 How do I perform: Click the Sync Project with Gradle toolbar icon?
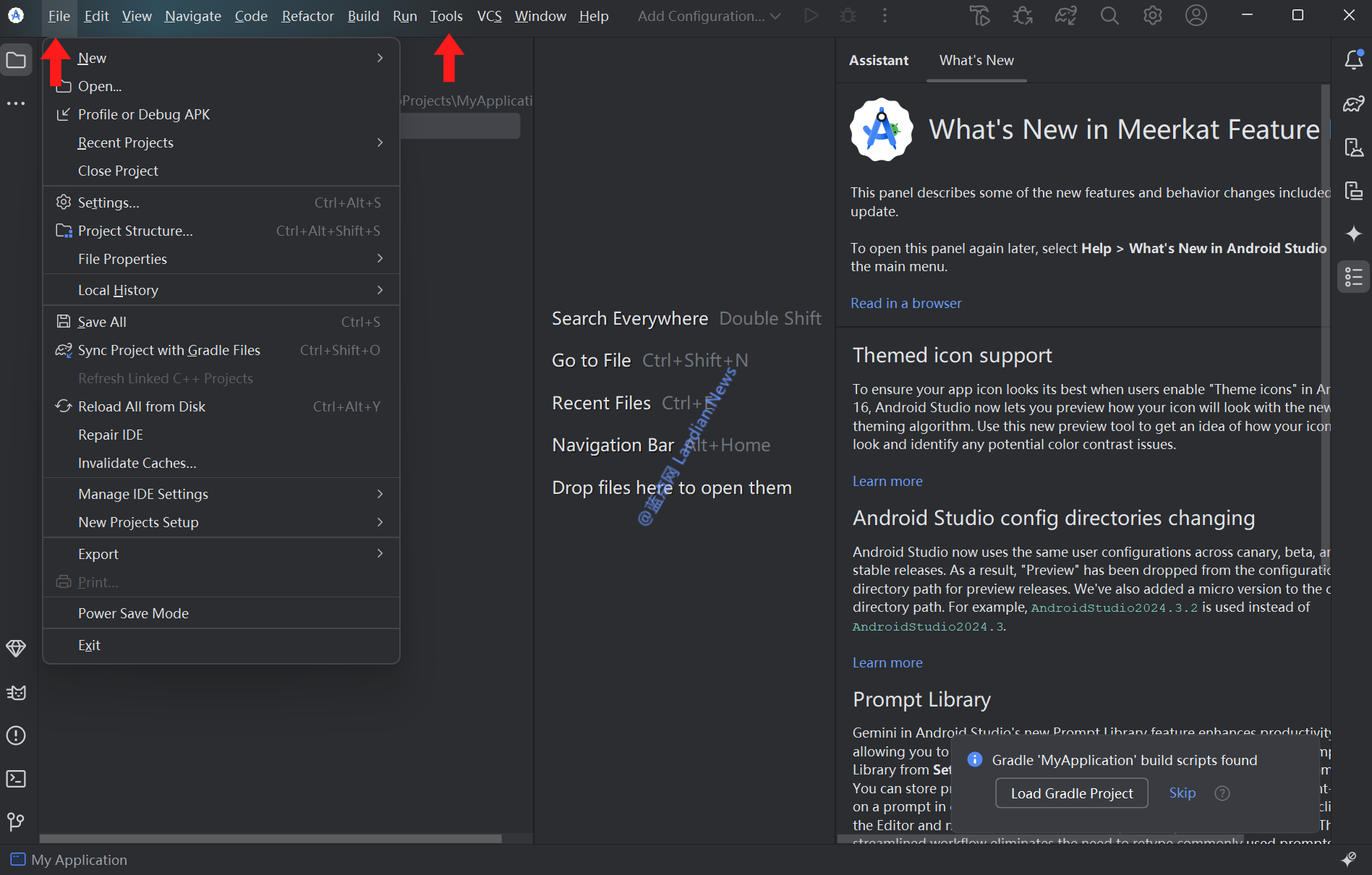[x=1065, y=16]
